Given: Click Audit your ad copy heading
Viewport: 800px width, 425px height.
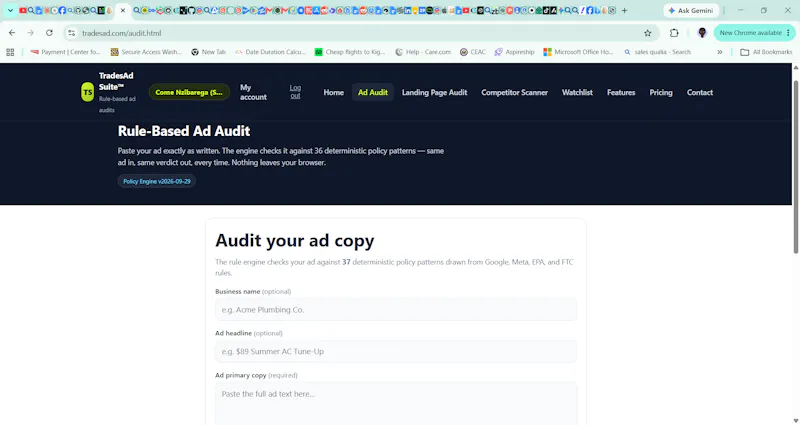Looking at the screenshot, I should point(295,240).
